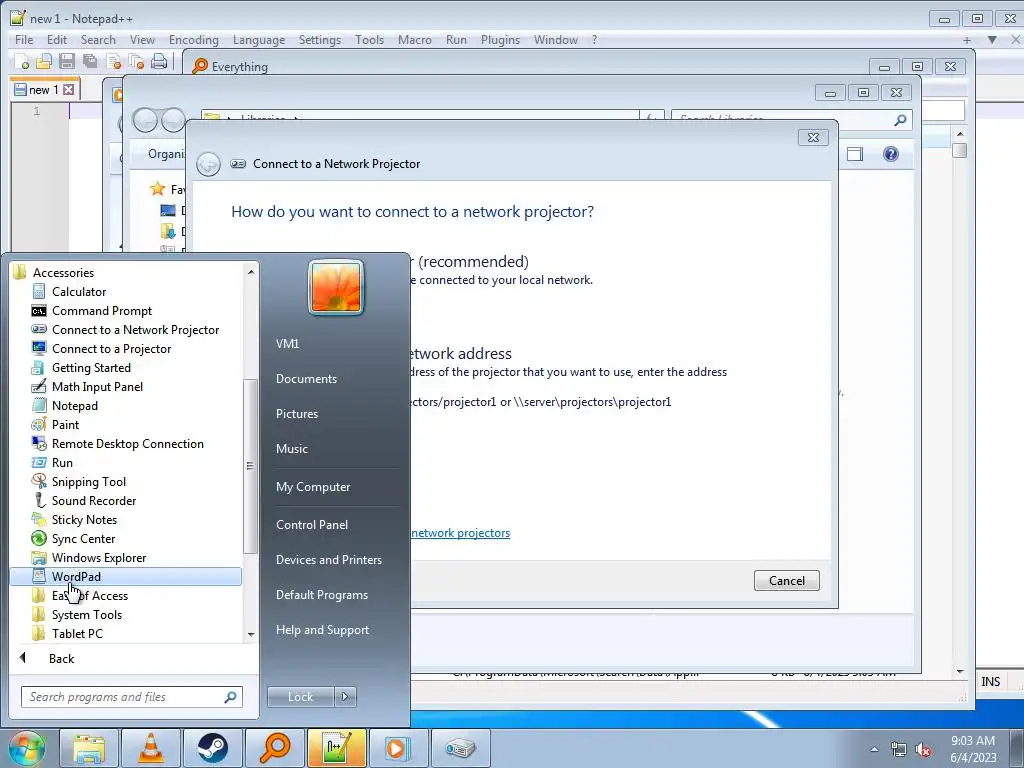Open Control Panel from Start menu
1024x768 pixels.
pos(312,525)
